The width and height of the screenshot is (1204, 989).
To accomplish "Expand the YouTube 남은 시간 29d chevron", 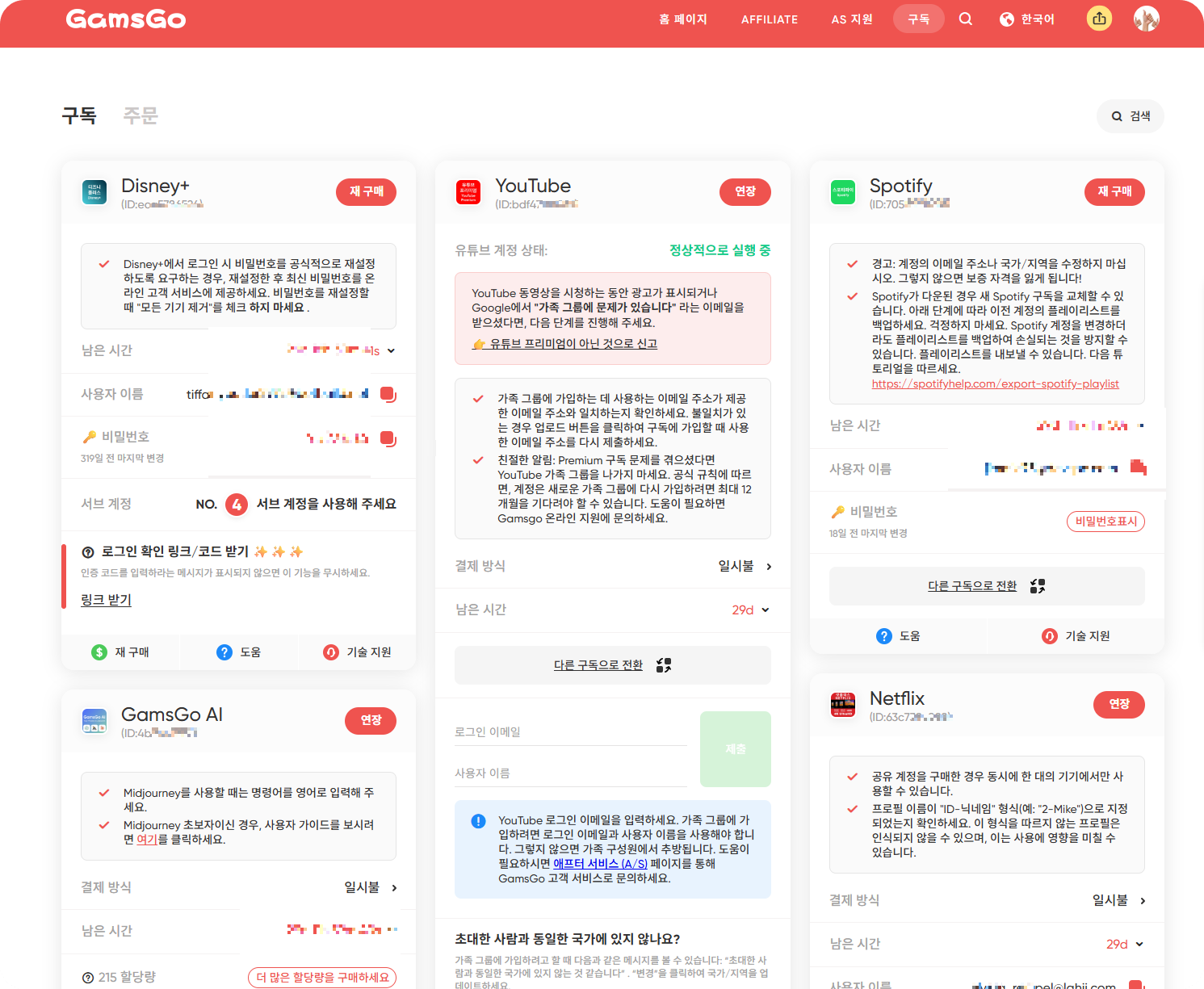I will [x=766, y=610].
